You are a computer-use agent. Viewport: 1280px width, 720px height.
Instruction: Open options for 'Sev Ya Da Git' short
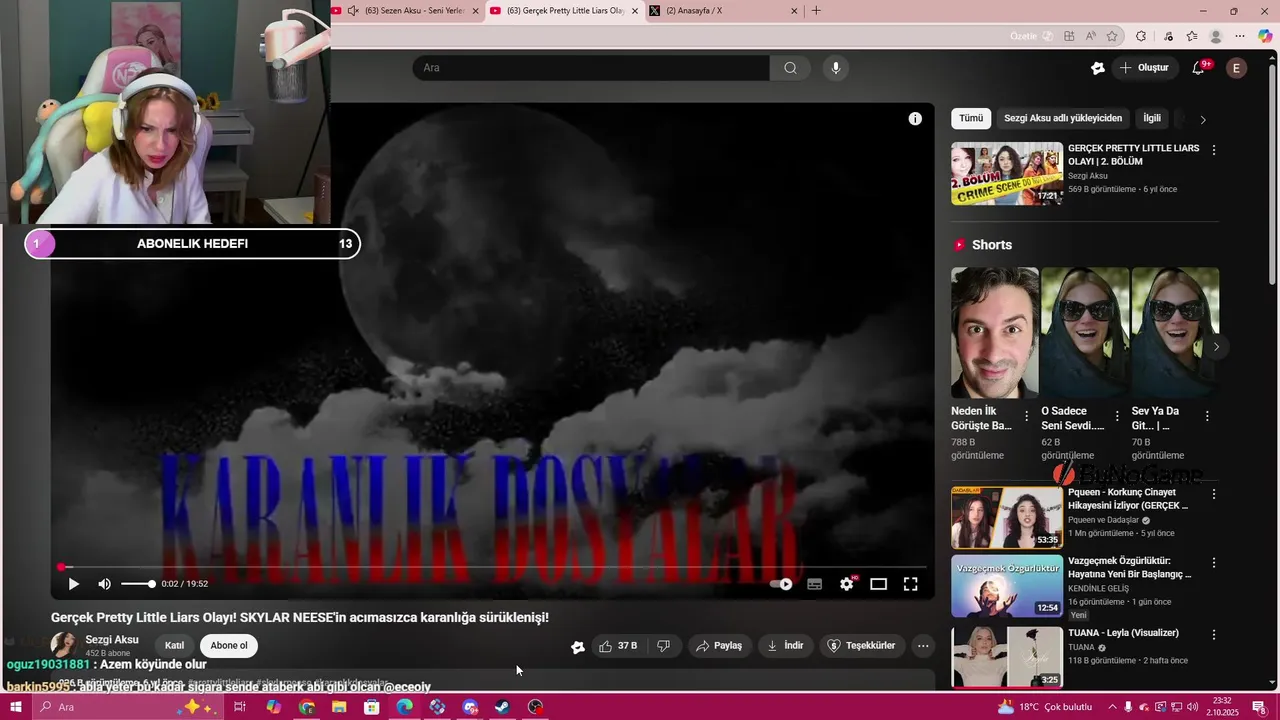tap(1207, 416)
